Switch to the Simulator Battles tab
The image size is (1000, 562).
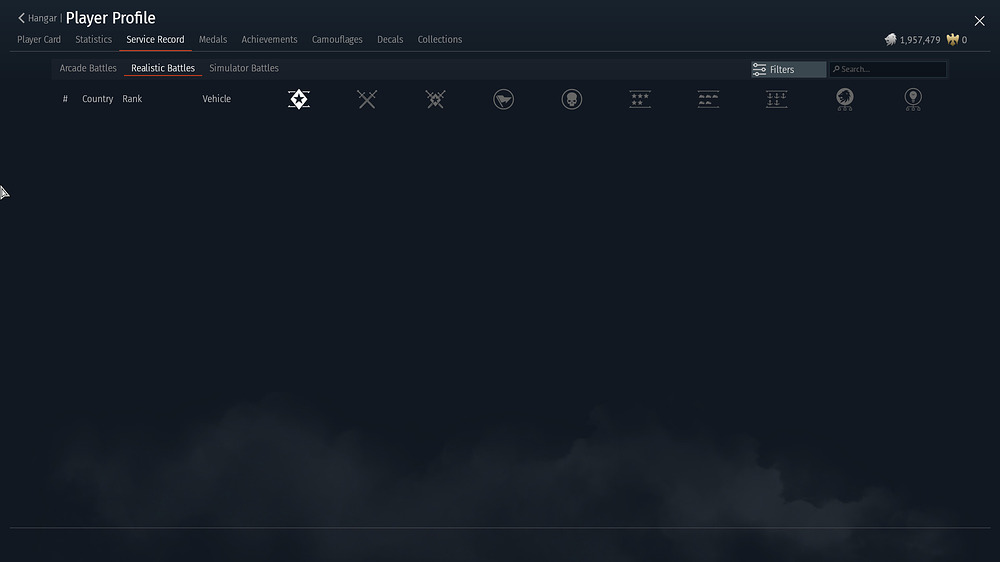pos(244,68)
